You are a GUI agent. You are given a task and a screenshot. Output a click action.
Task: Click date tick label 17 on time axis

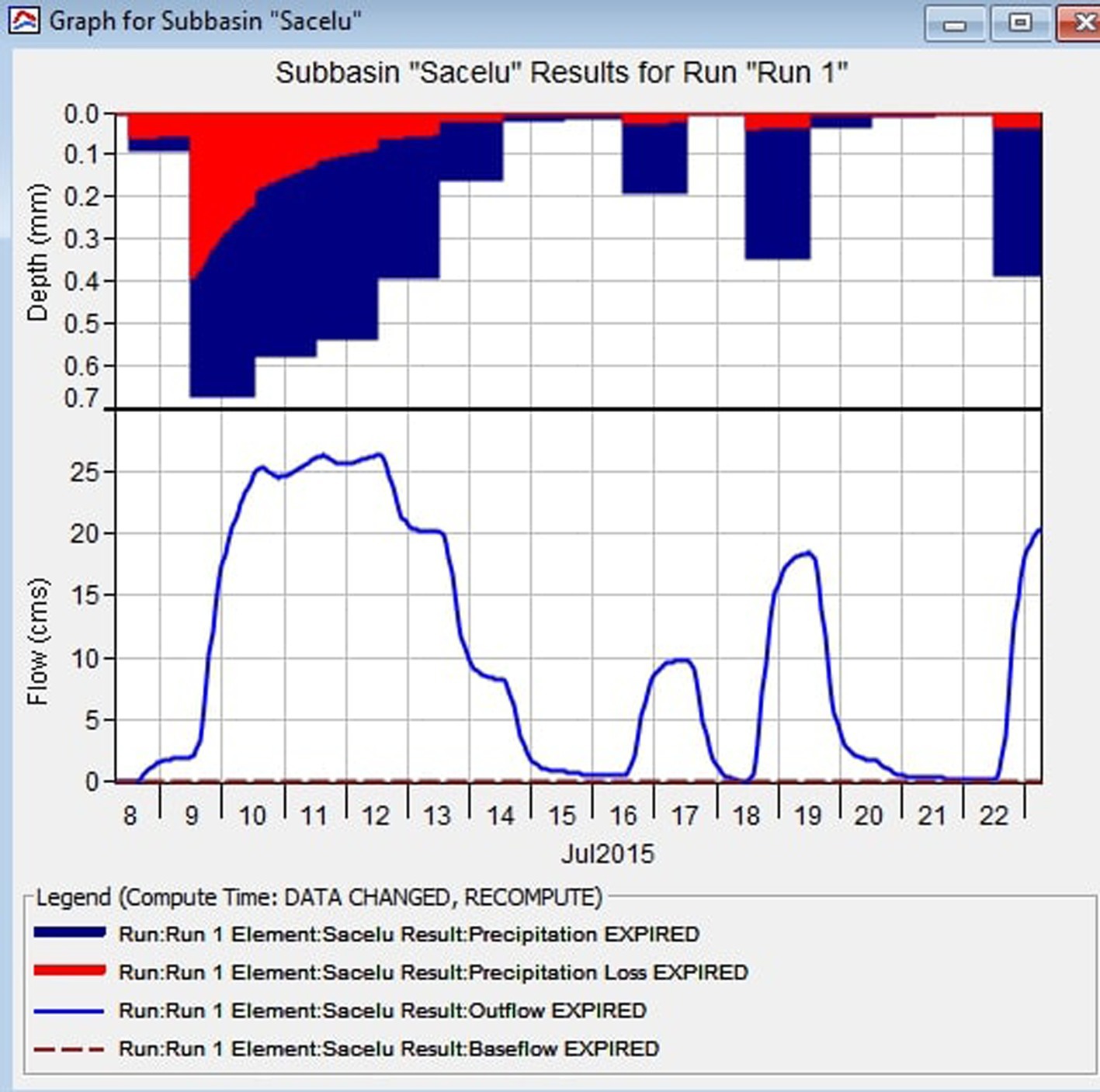[x=684, y=816]
